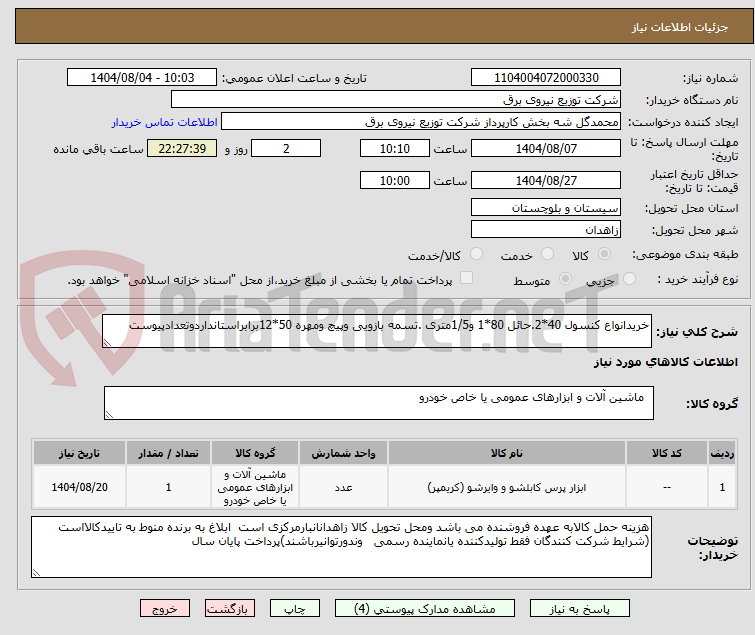Select the کالا radio button
The width and height of the screenshot is (755, 635).
(x=604, y=254)
